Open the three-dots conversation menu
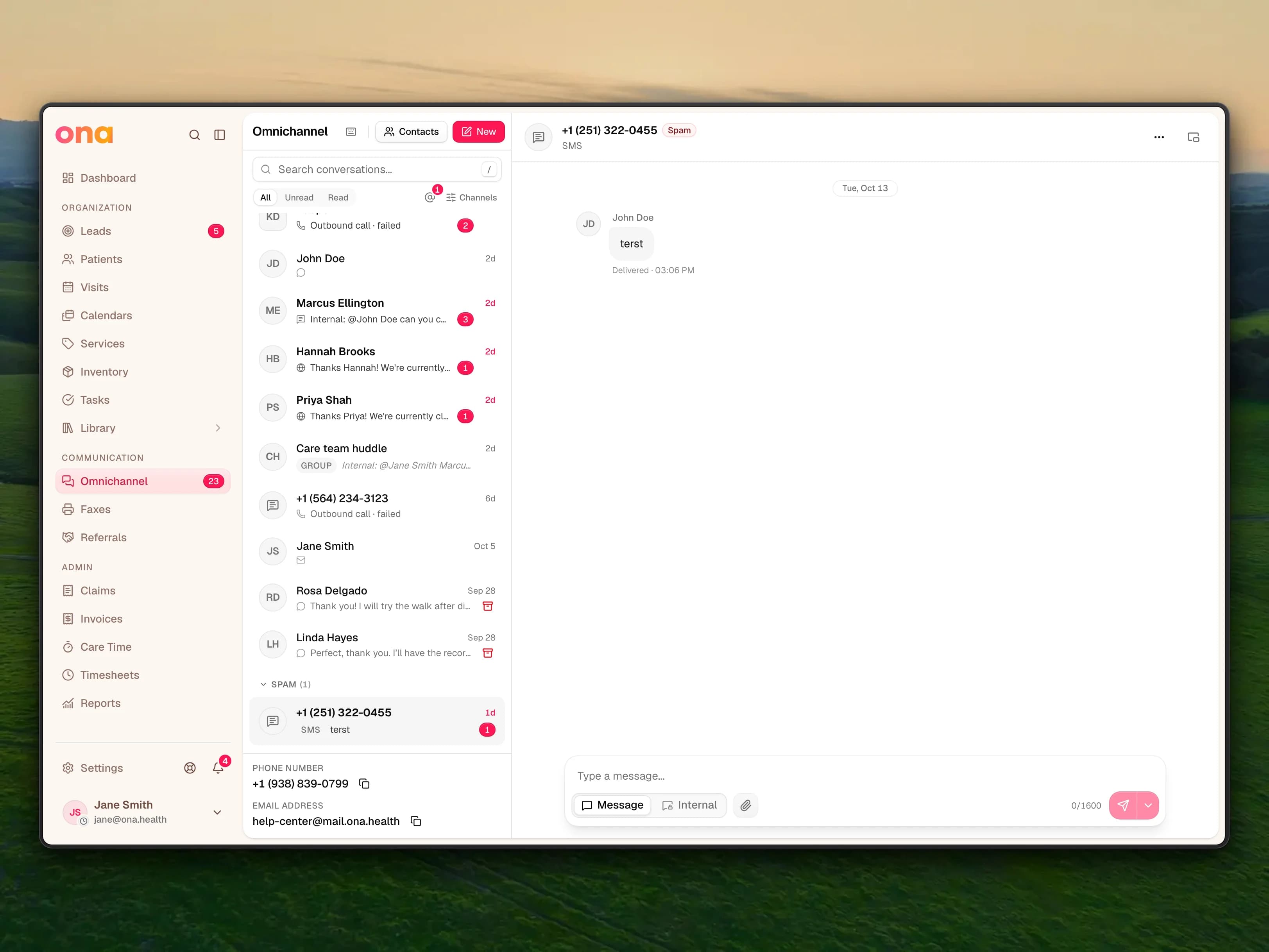Image resolution: width=1269 pixels, height=952 pixels. pos(1159,137)
